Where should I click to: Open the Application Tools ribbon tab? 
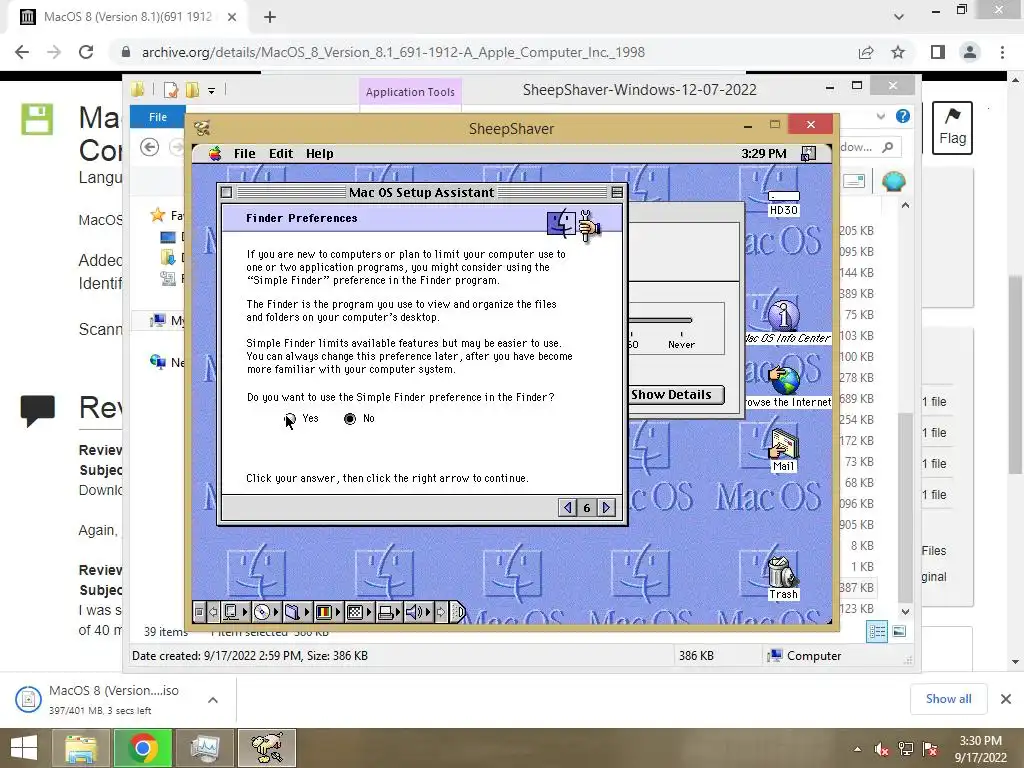pyautogui.click(x=410, y=92)
